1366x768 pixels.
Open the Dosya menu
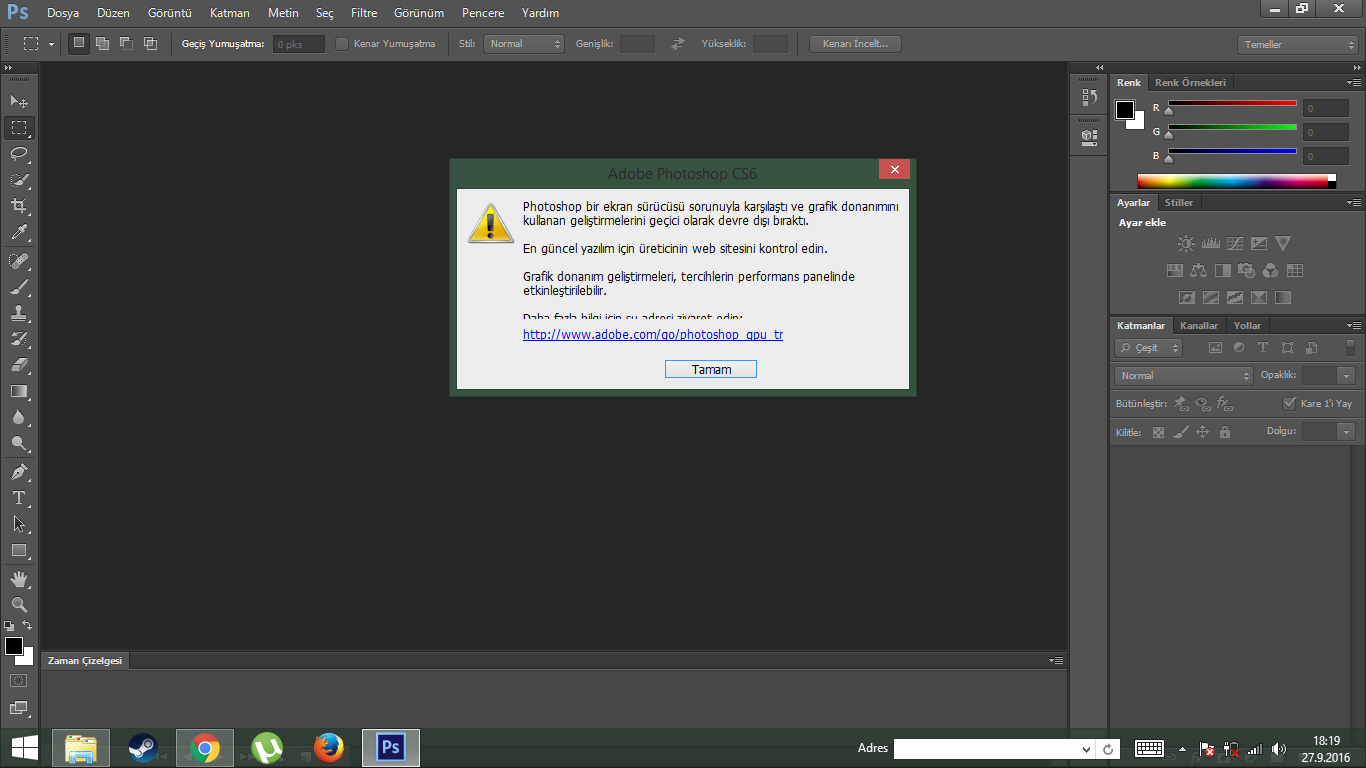[x=63, y=13]
